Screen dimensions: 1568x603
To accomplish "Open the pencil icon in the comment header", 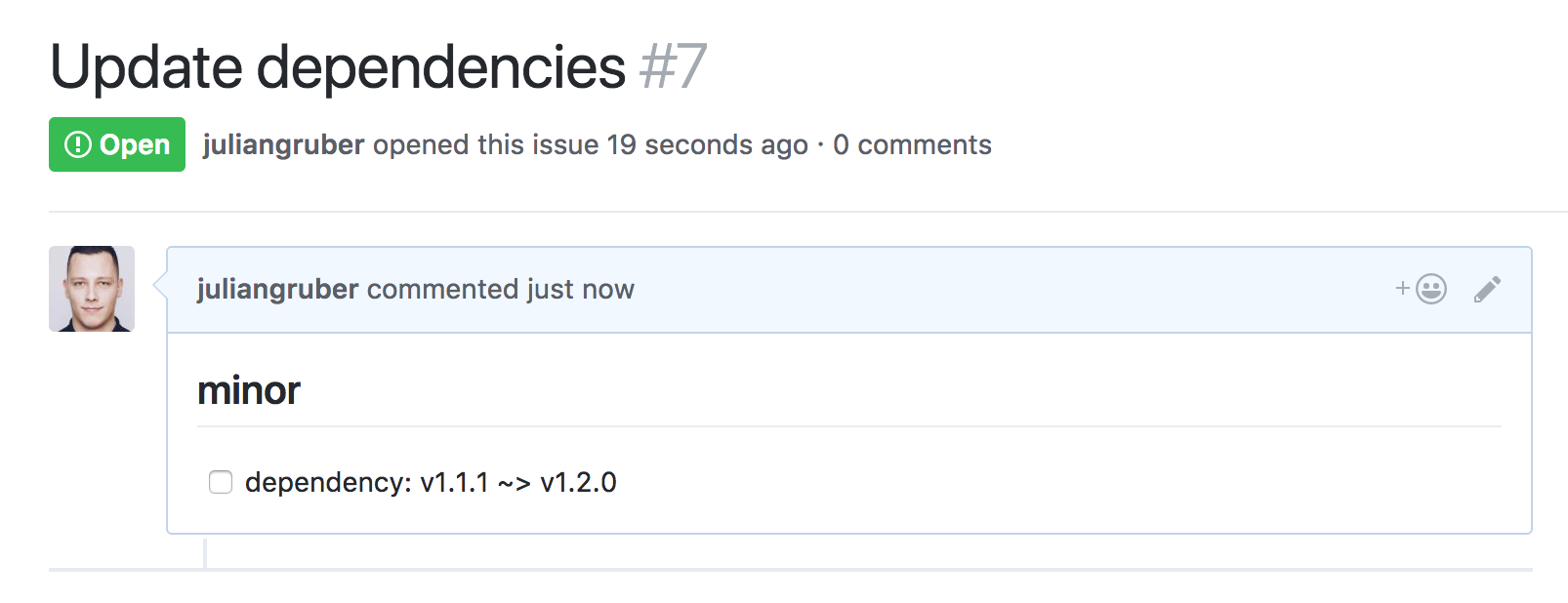I will pos(1488,289).
